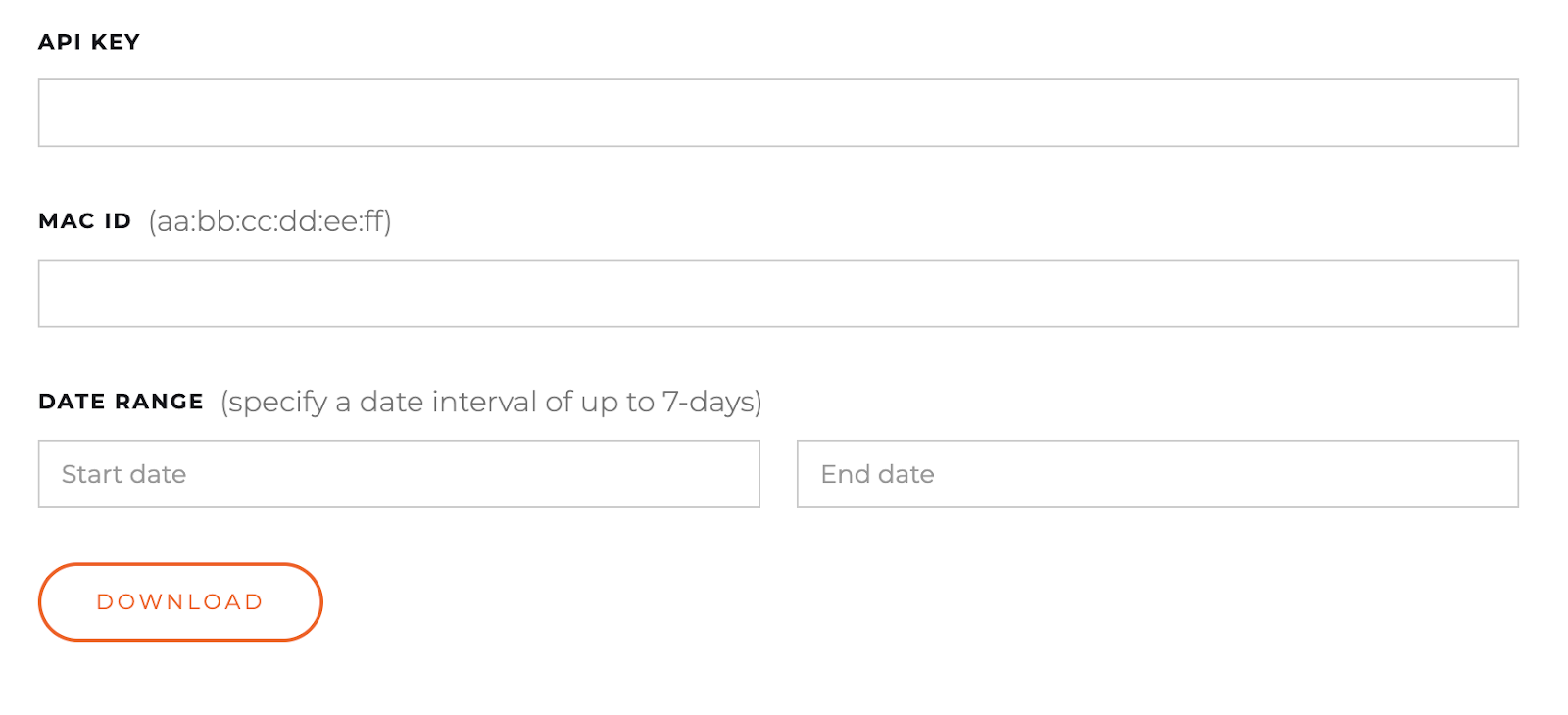The width and height of the screenshot is (1568, 715).
Task: Activate the End date input
Action: coord(1156,474)
